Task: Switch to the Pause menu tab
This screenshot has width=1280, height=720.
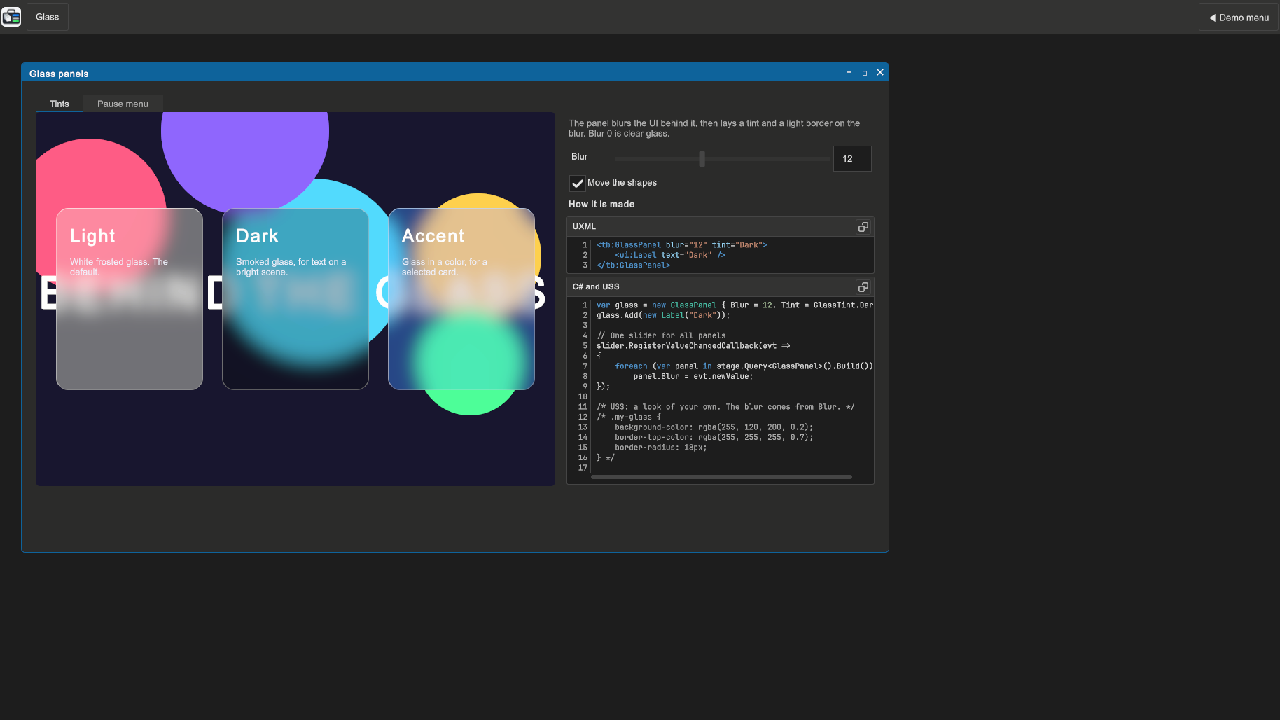Action: 123,104
